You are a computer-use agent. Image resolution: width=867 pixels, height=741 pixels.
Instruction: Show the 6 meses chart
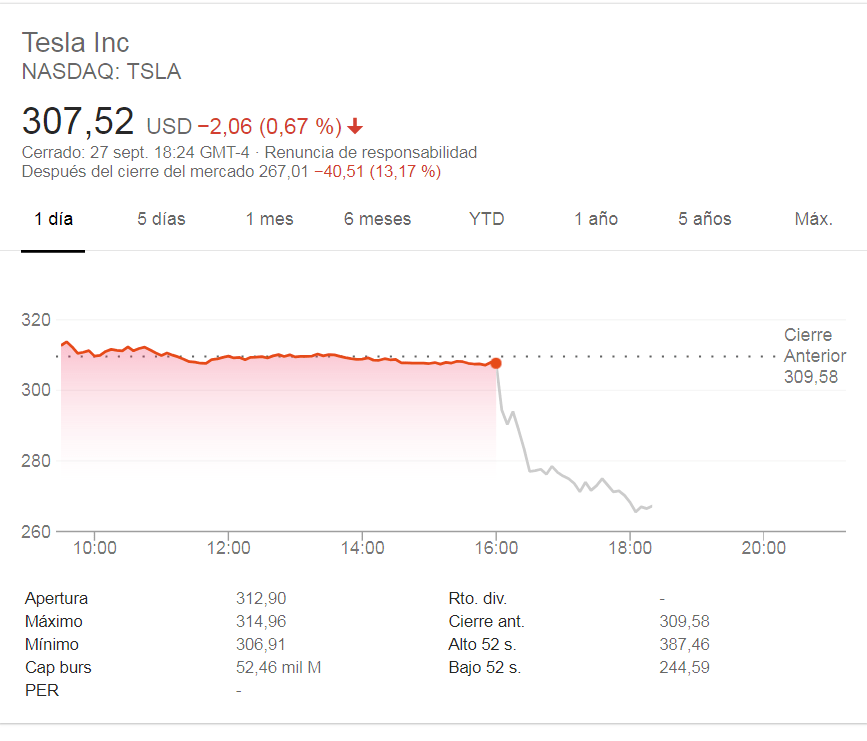pyautogui.click(x=377, y=219)
